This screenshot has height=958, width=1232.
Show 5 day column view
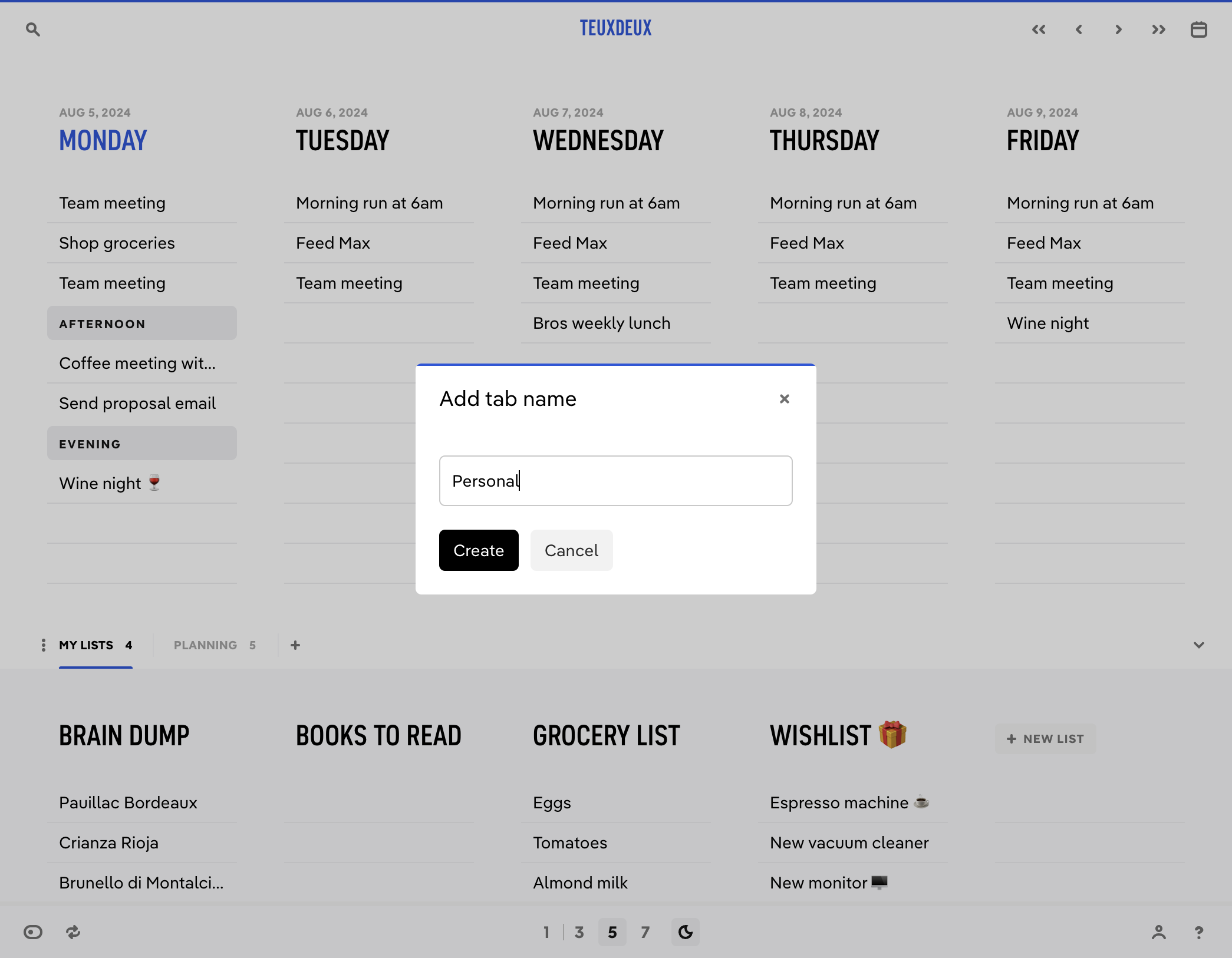[612, 932]
